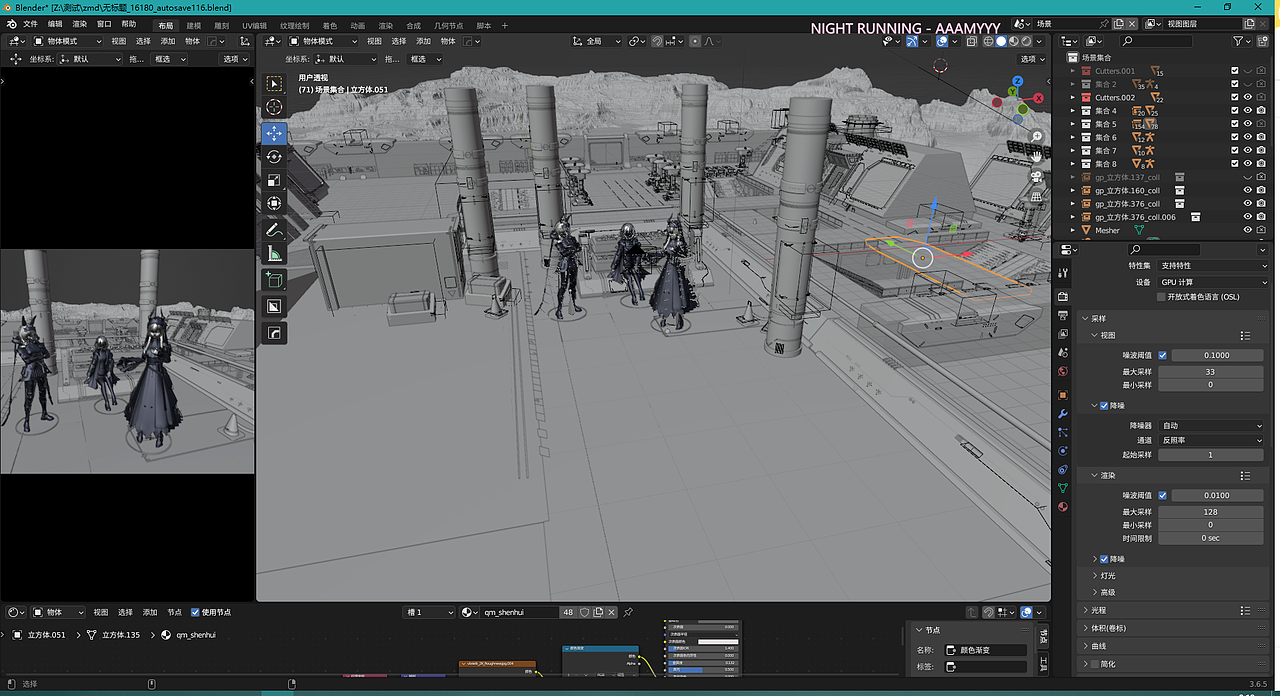The image size is (1280, 696).
Task: Toggle viewport 降噪 checkbox
Action: [x=1104, y=405]
